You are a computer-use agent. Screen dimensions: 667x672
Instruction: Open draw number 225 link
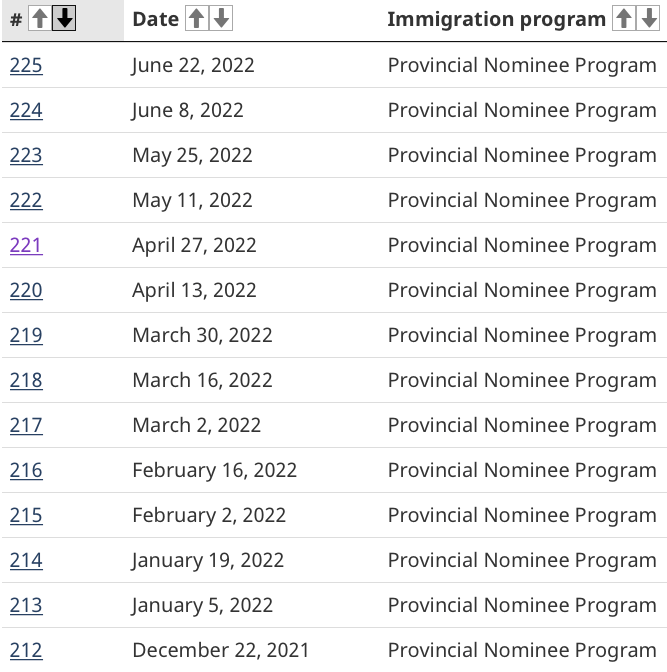[x=26, y=65]
